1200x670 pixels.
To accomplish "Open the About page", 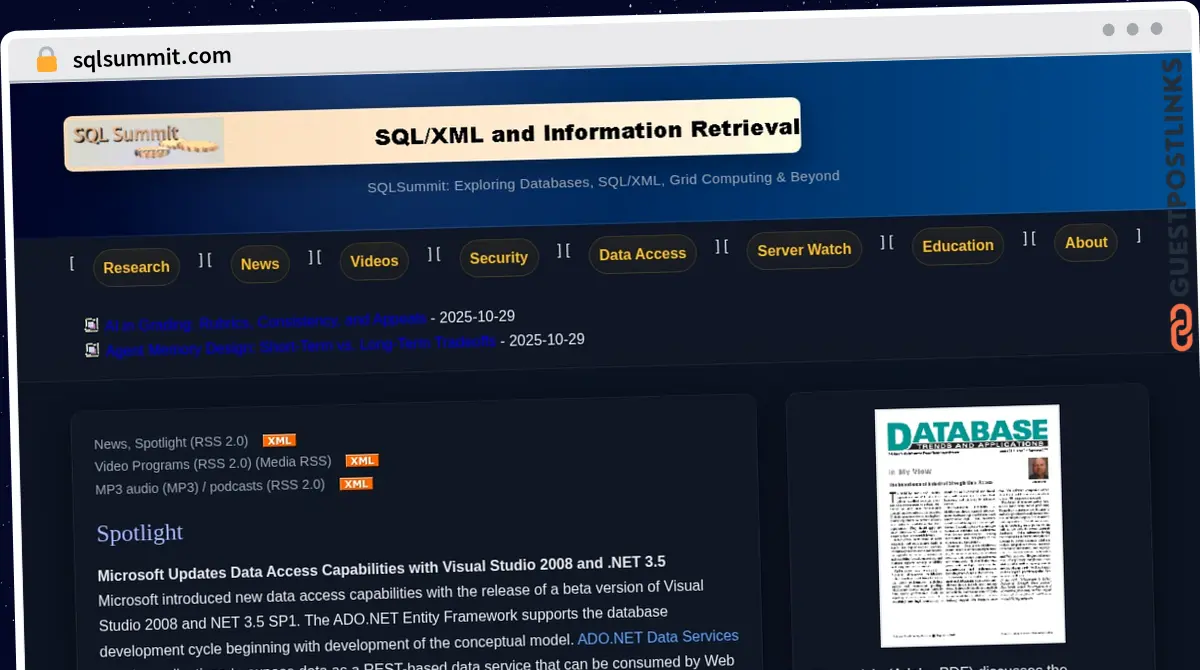I will tap(1085, 242).
